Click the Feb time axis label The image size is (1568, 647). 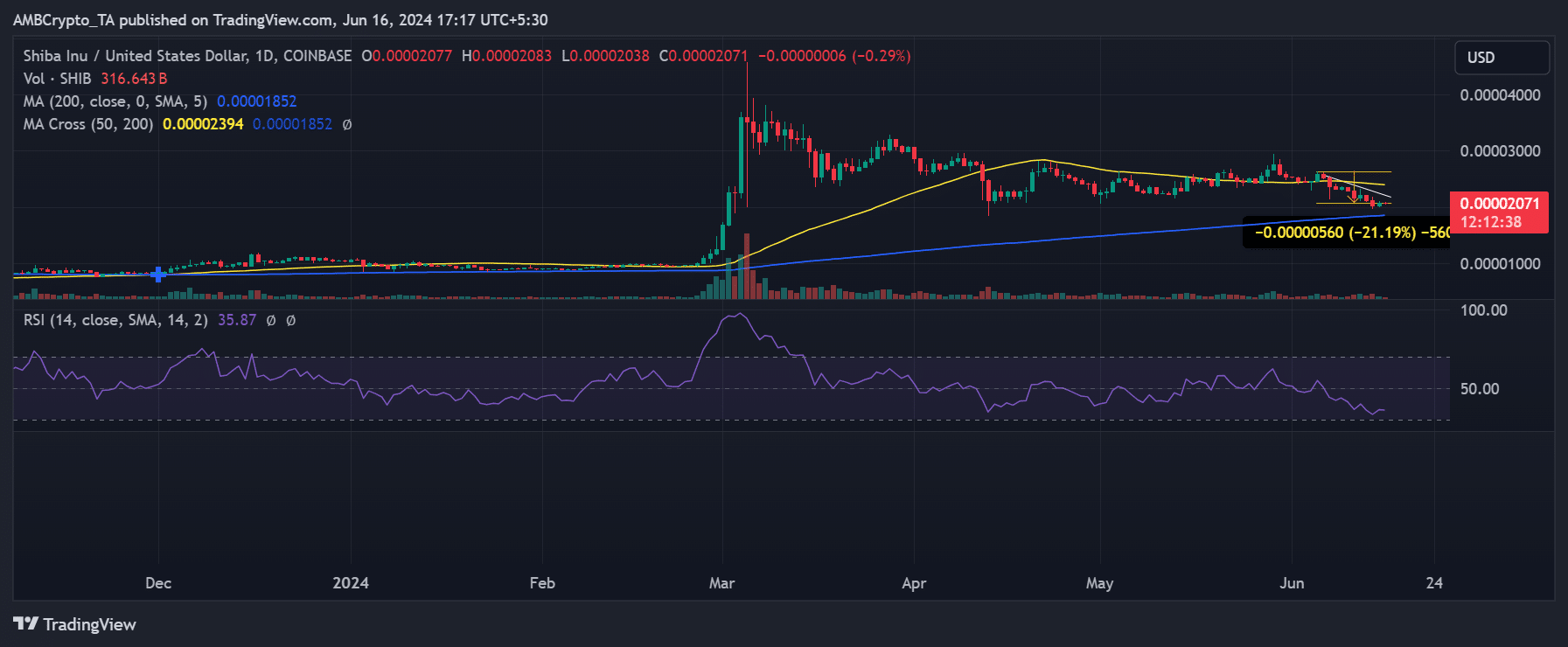coord(542,583)
